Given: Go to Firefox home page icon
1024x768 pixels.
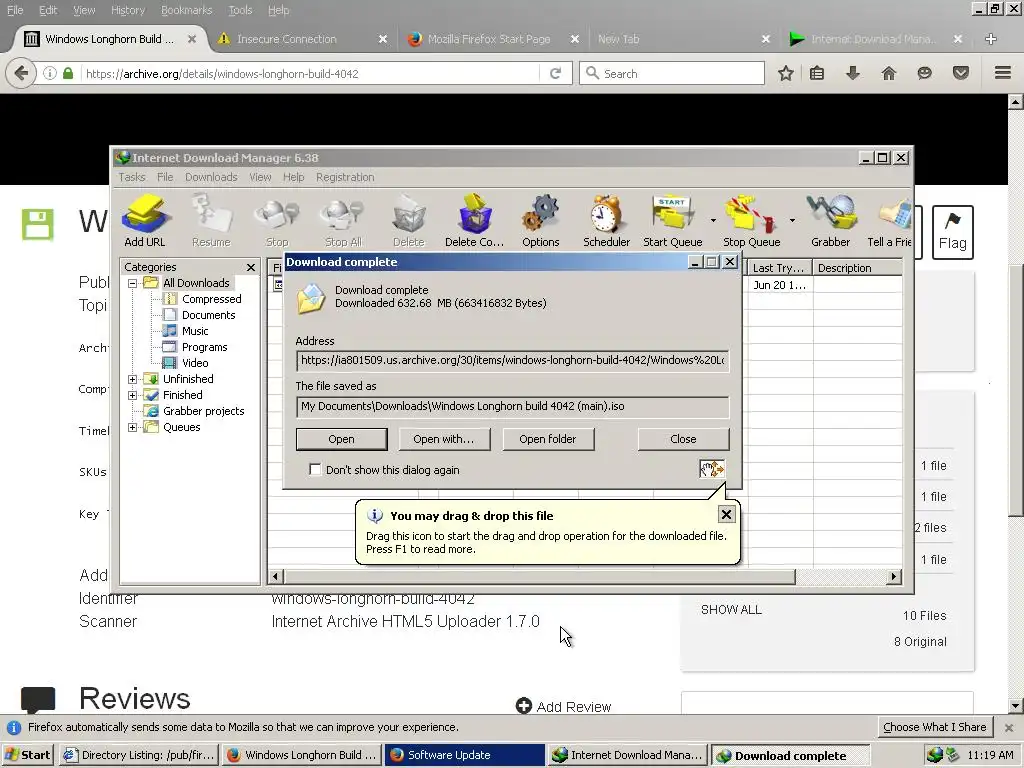Looking at the screenshot, I should click(x=889, y=73).
